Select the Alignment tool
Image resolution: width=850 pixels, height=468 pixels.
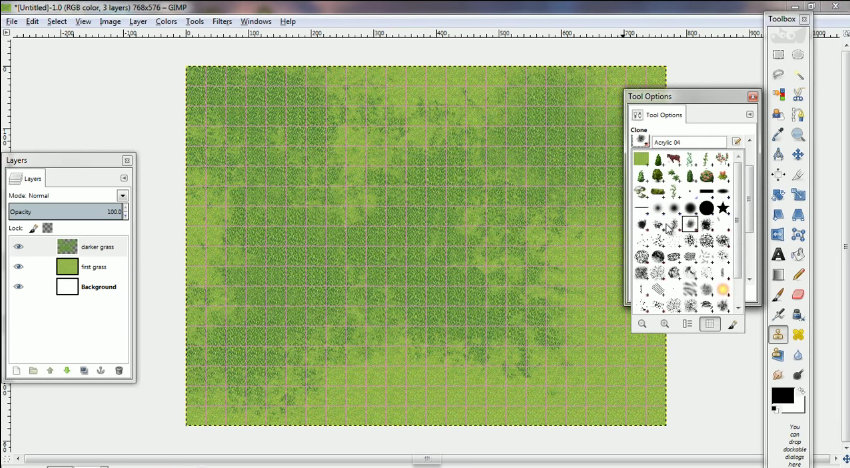point(778,175)
